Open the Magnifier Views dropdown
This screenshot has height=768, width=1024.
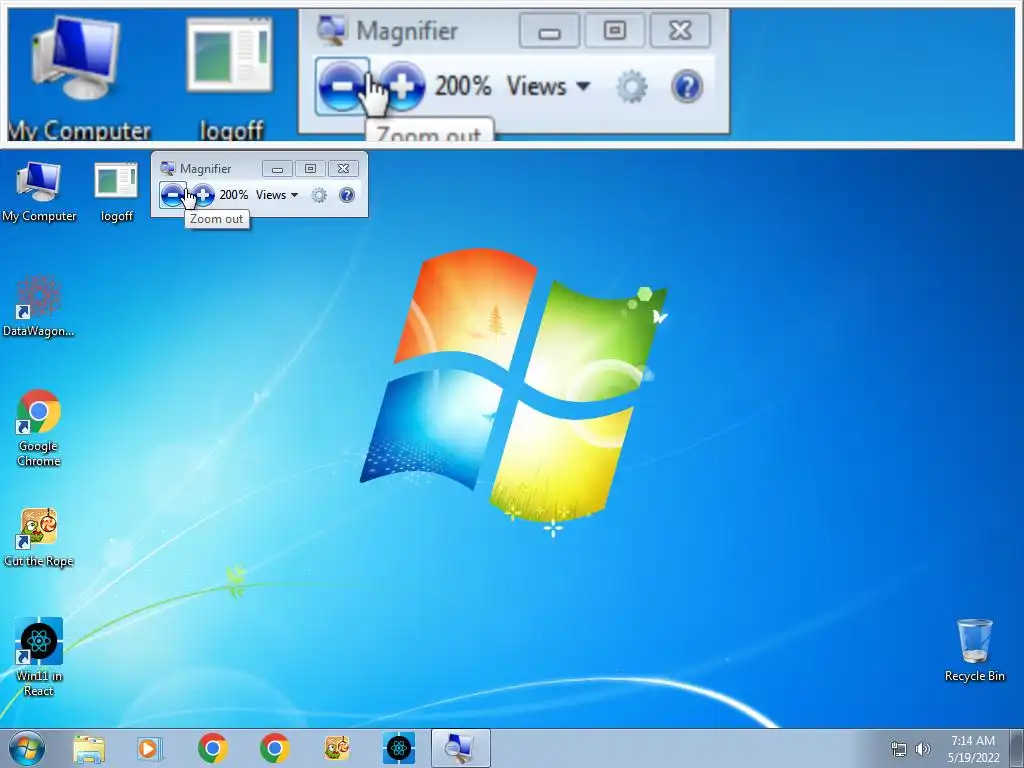(277, 195)
